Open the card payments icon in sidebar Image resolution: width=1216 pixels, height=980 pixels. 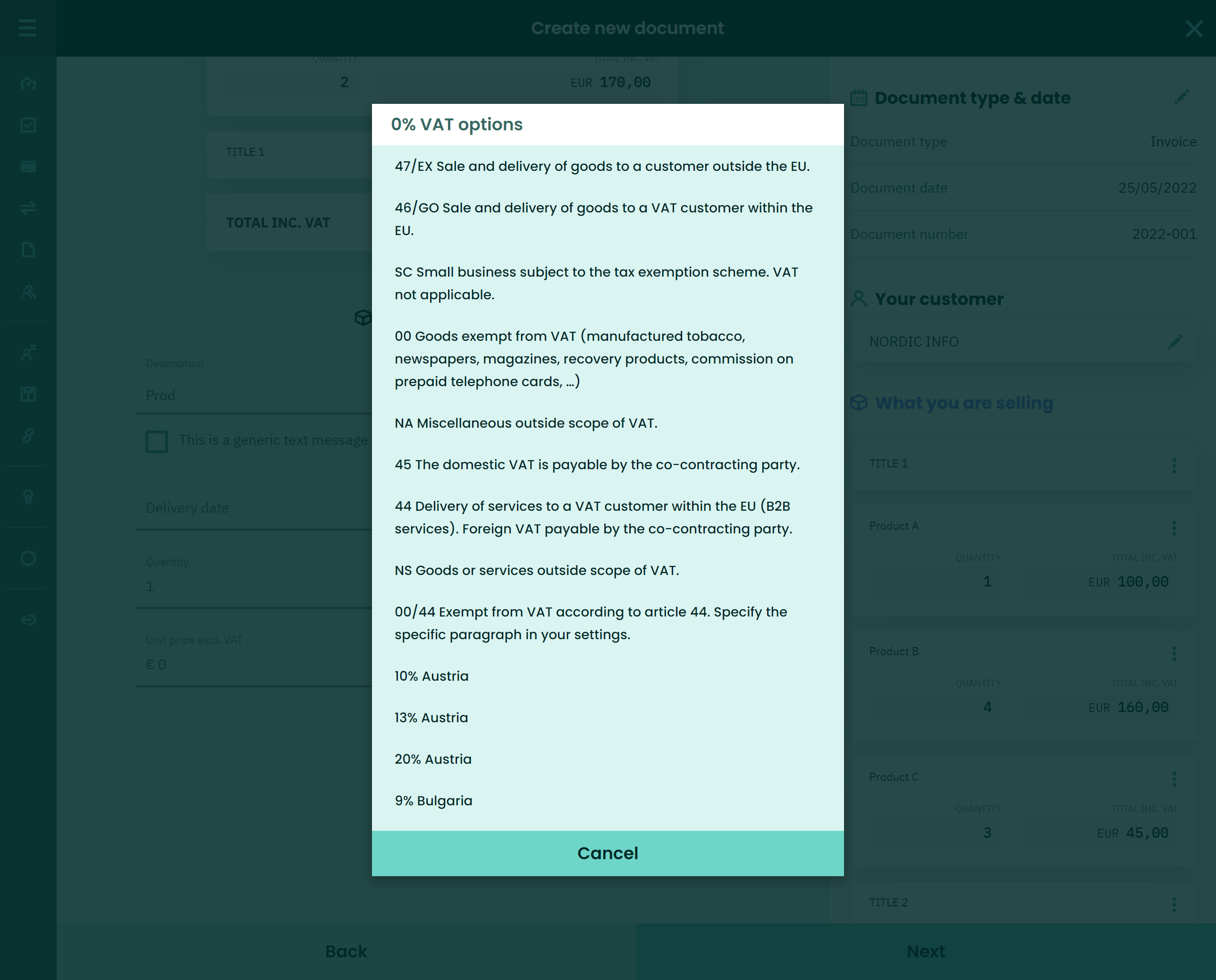[28, 166]
